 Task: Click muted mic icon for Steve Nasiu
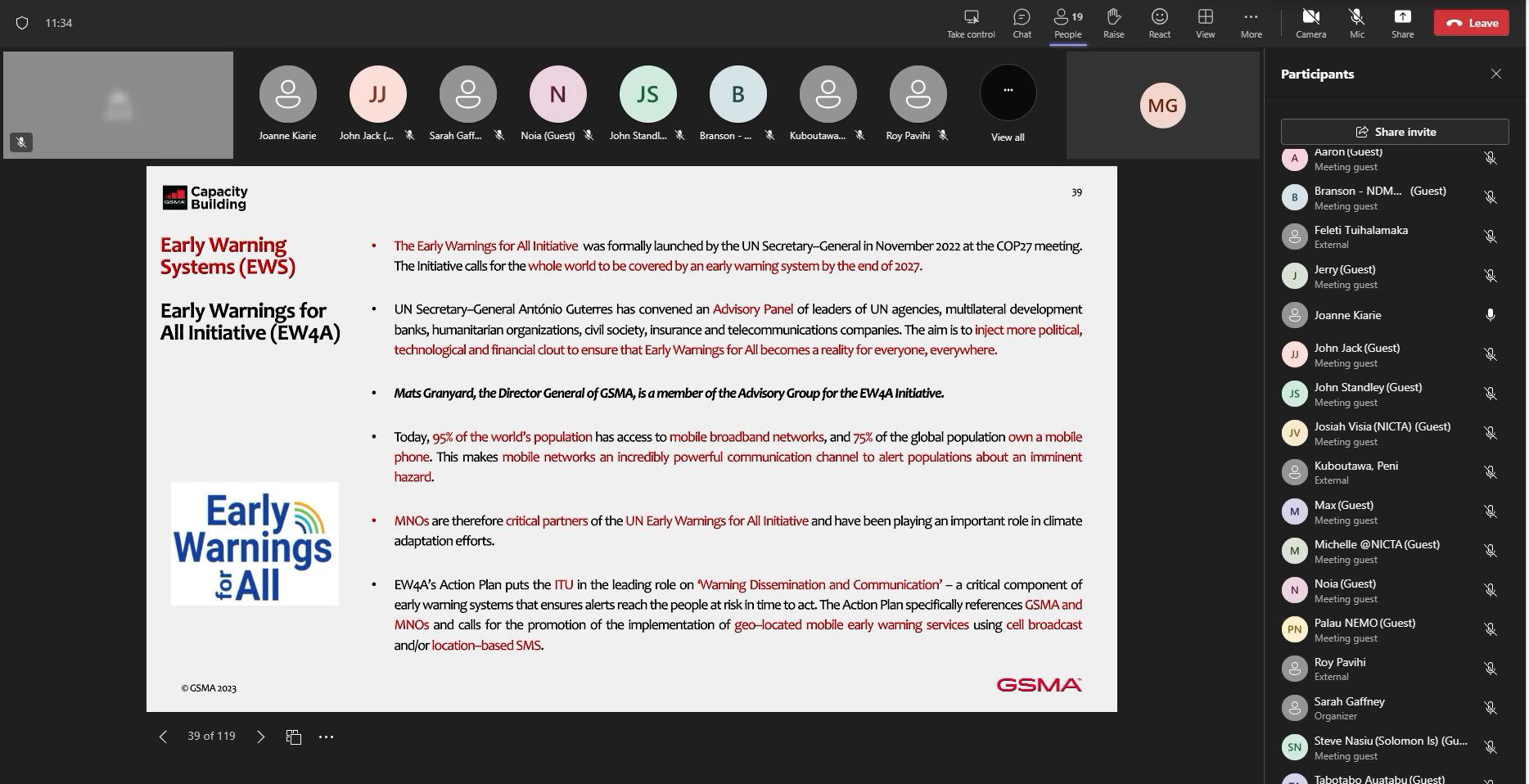(x=1491, y=747)
